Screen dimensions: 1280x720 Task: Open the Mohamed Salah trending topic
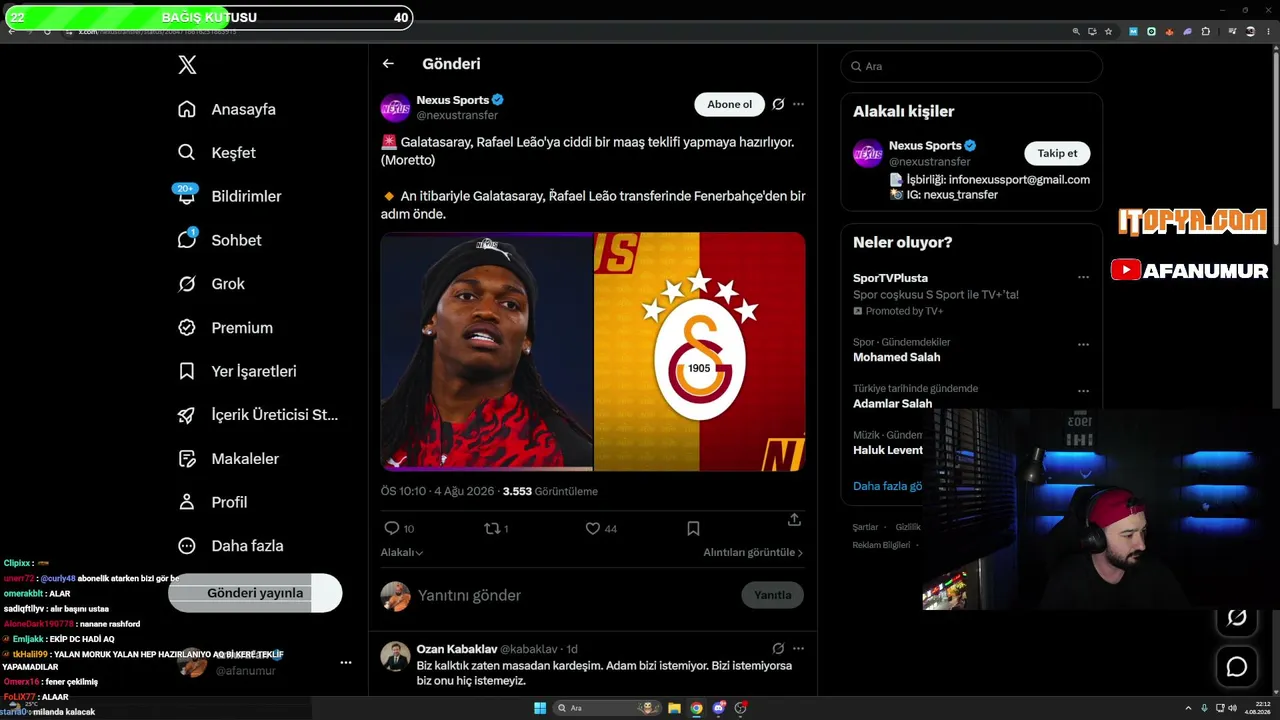pyautogui.click(x=896, y=357)
